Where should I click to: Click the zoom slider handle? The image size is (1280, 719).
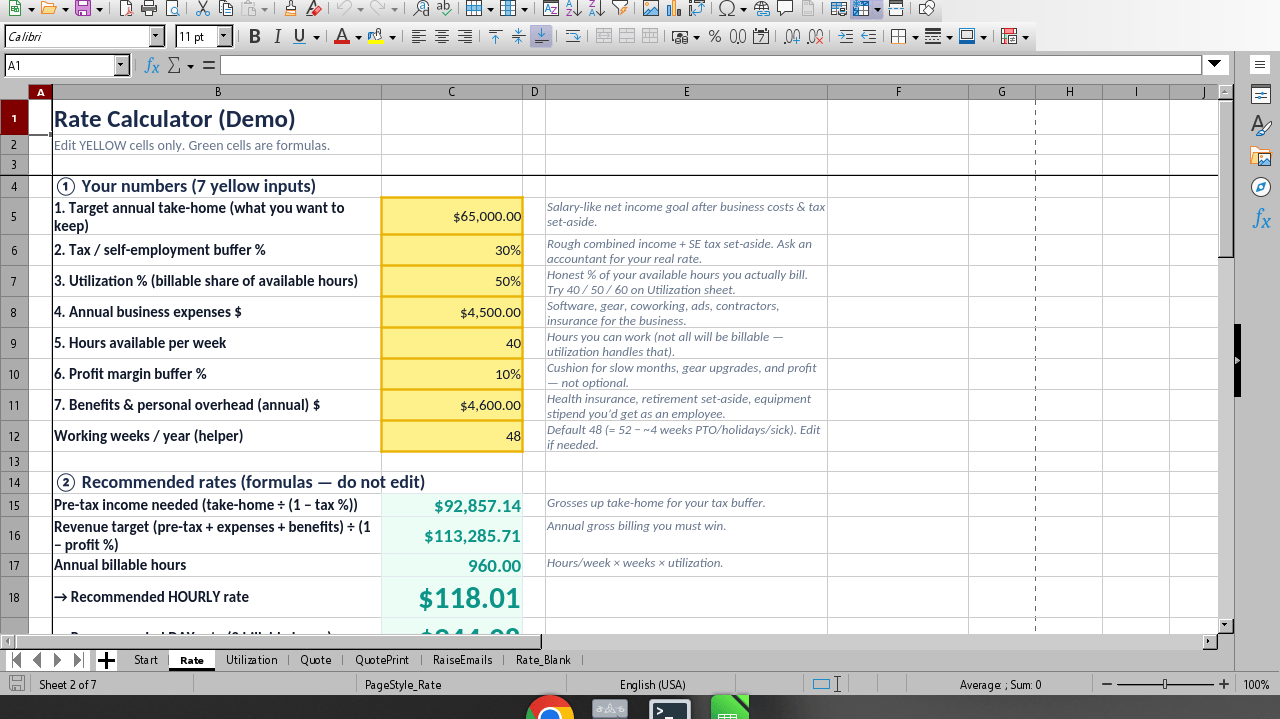click(1165, 685)
